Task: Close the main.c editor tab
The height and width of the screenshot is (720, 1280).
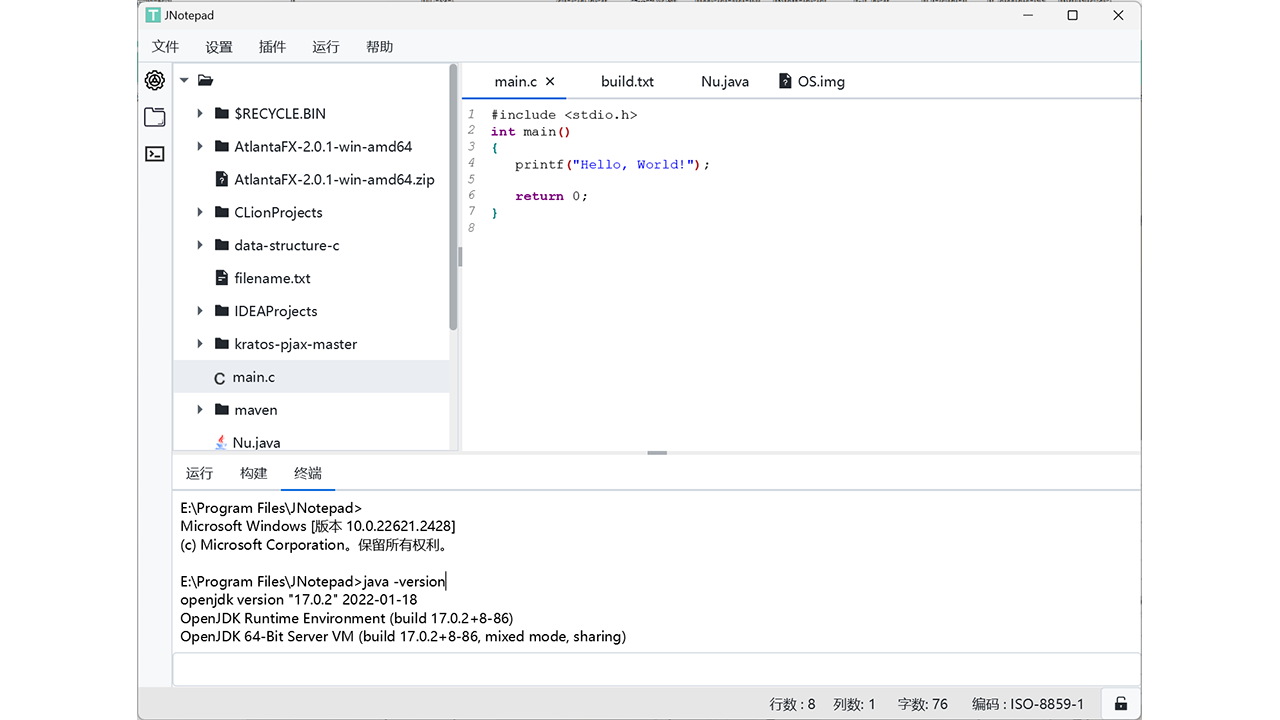Action: (x=548, y=81)
